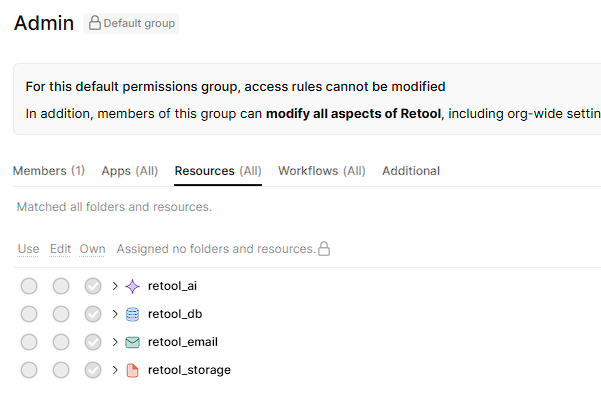Screen dimensions: 601x411
Task: Click the retool_storage resource name
Action: (189, 370)
